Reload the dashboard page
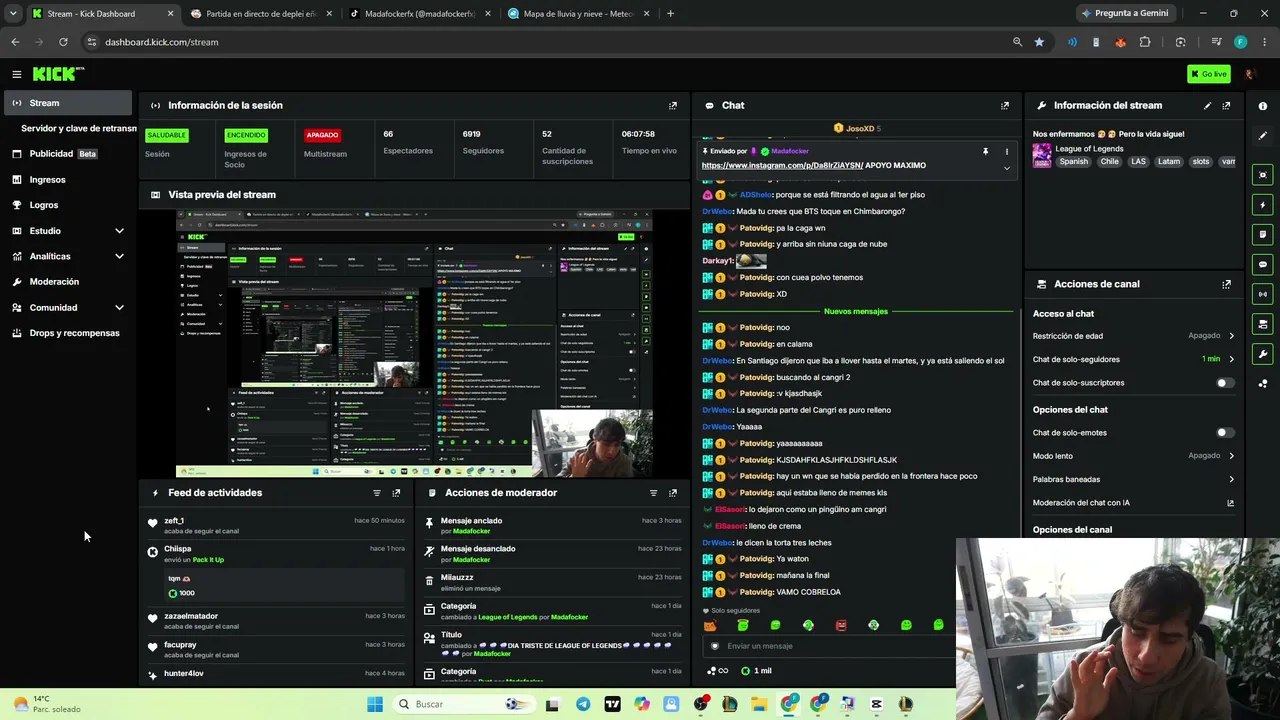Image resolution: width=1280 pixels, height=720 pixels. 63,42
